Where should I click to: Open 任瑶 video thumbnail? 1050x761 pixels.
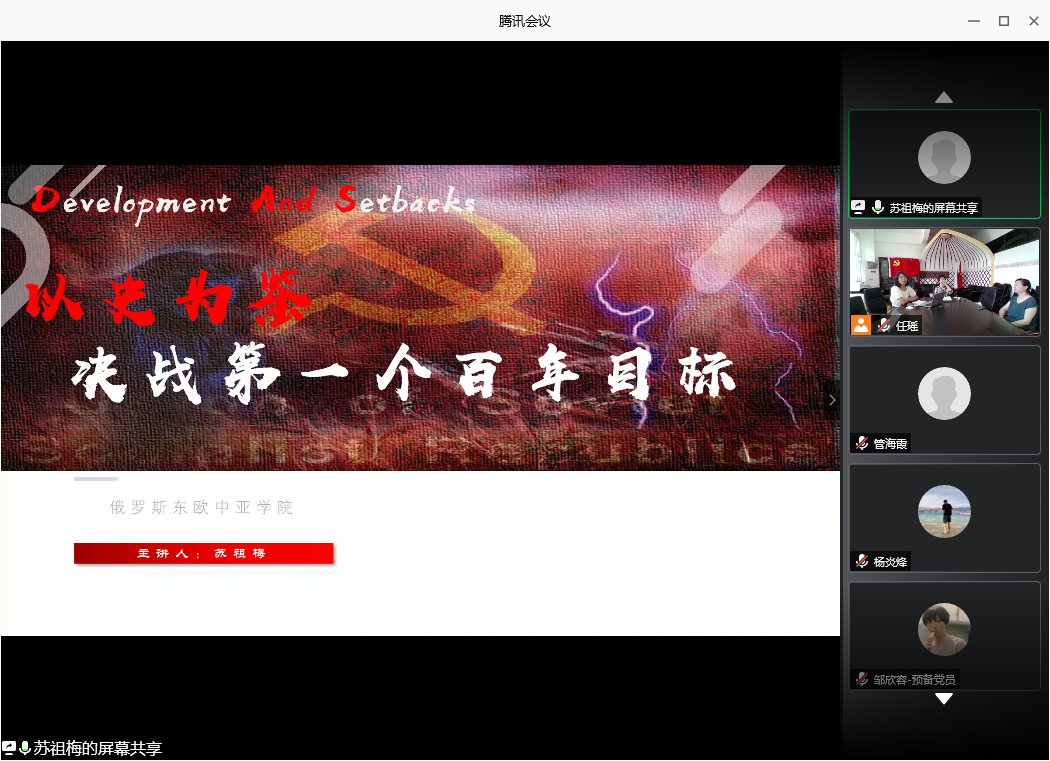tap(944, 282)
